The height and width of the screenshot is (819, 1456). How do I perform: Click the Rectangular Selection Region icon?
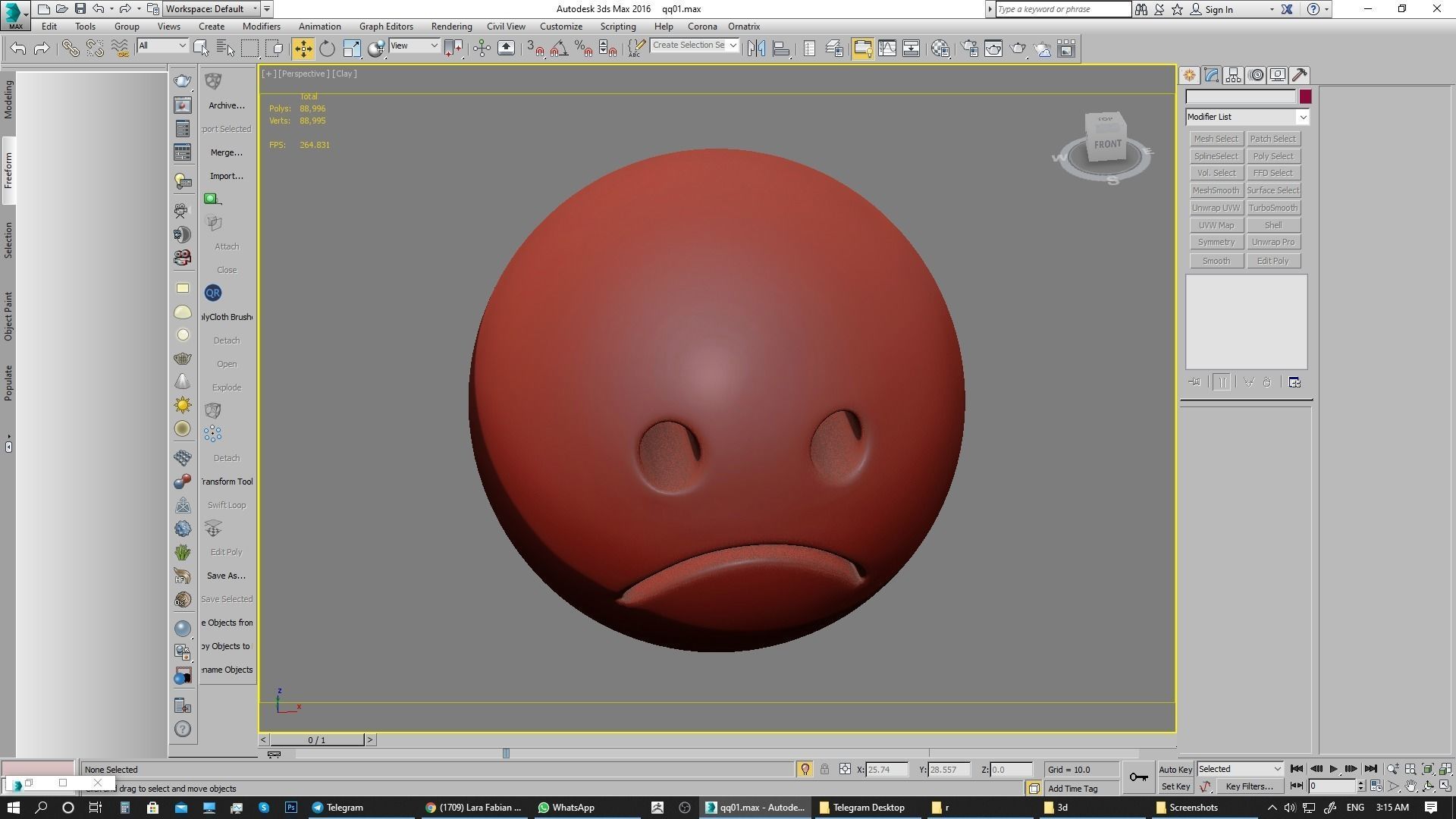coord(249,49)
